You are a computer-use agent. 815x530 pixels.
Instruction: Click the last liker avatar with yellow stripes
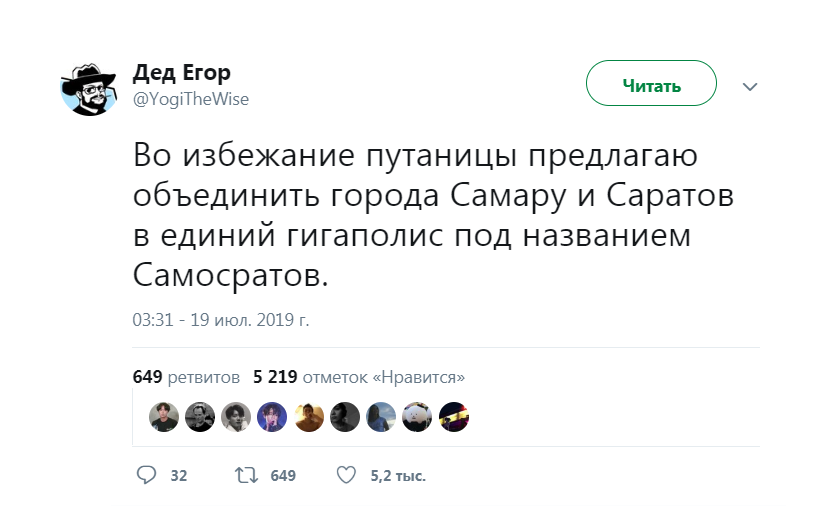[x=454, y=416]
